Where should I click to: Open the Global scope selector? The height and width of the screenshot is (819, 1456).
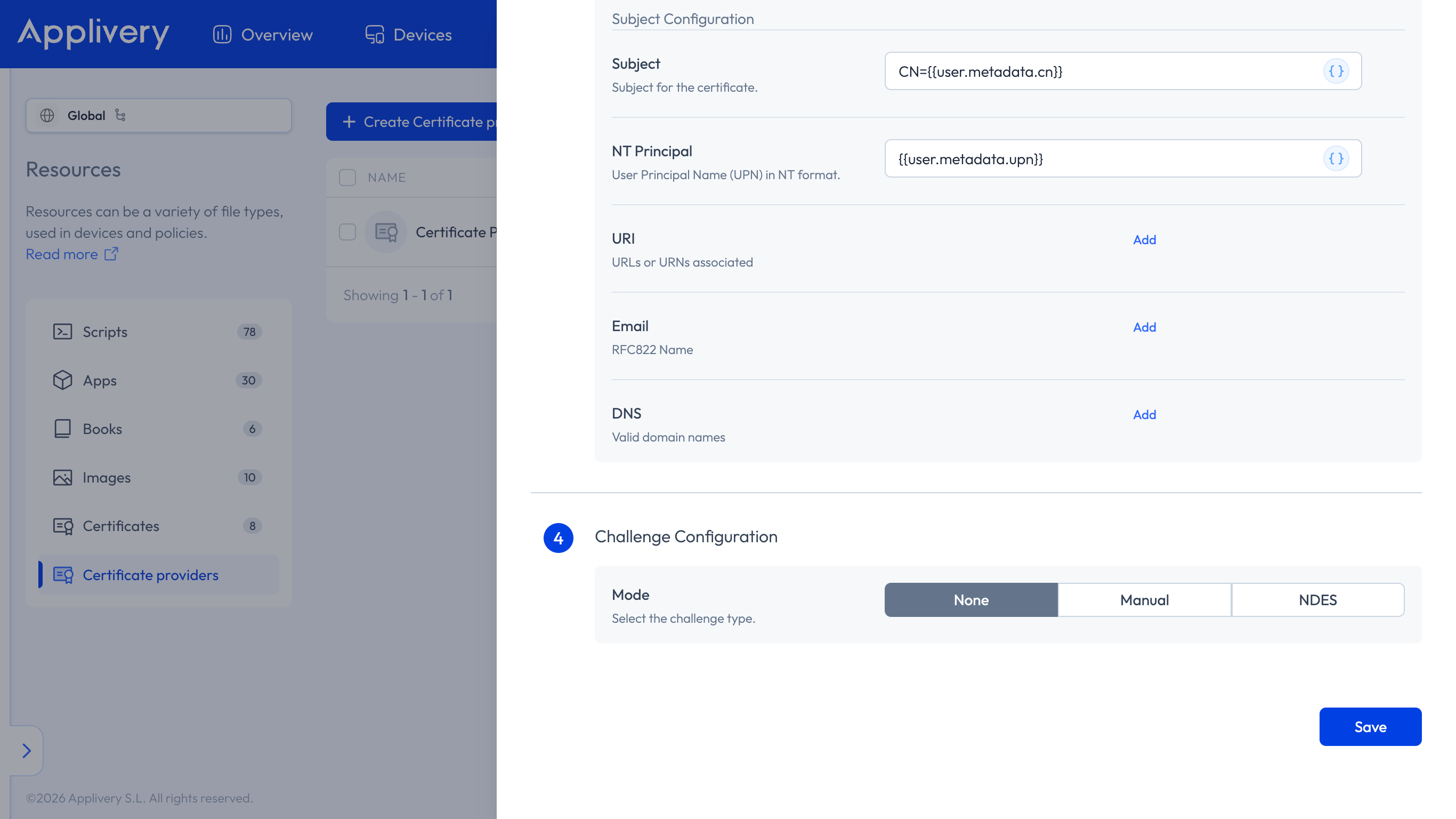pyautogui.click(x=158, y=115)
